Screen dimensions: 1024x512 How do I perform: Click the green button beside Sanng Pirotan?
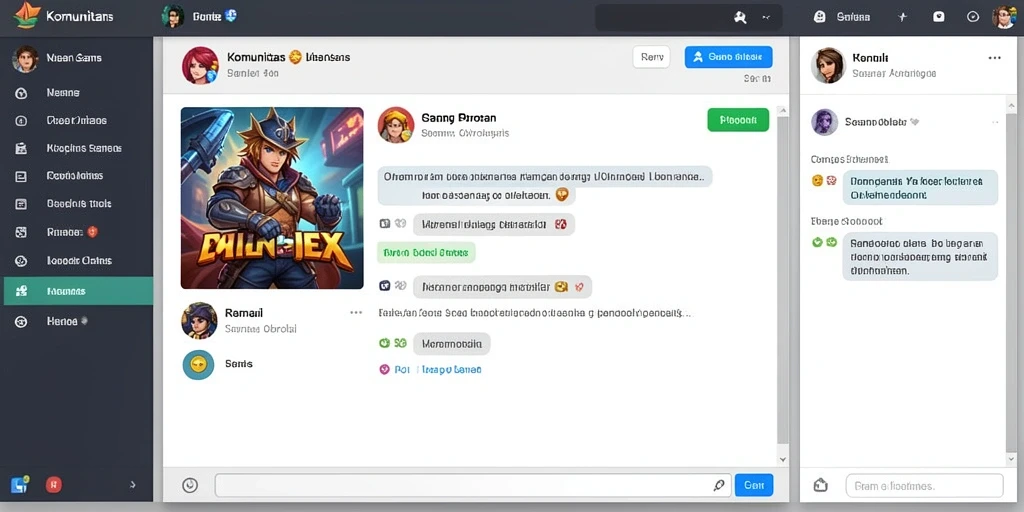tap(738, 120)
